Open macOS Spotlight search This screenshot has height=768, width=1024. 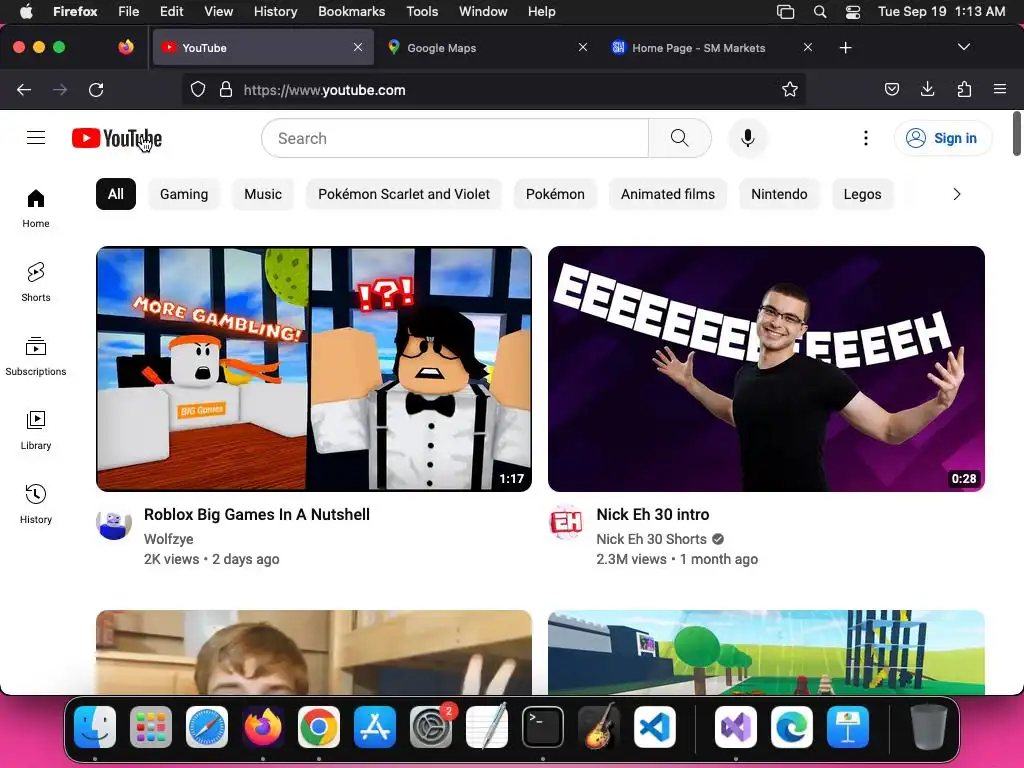(x=820, y=12)
